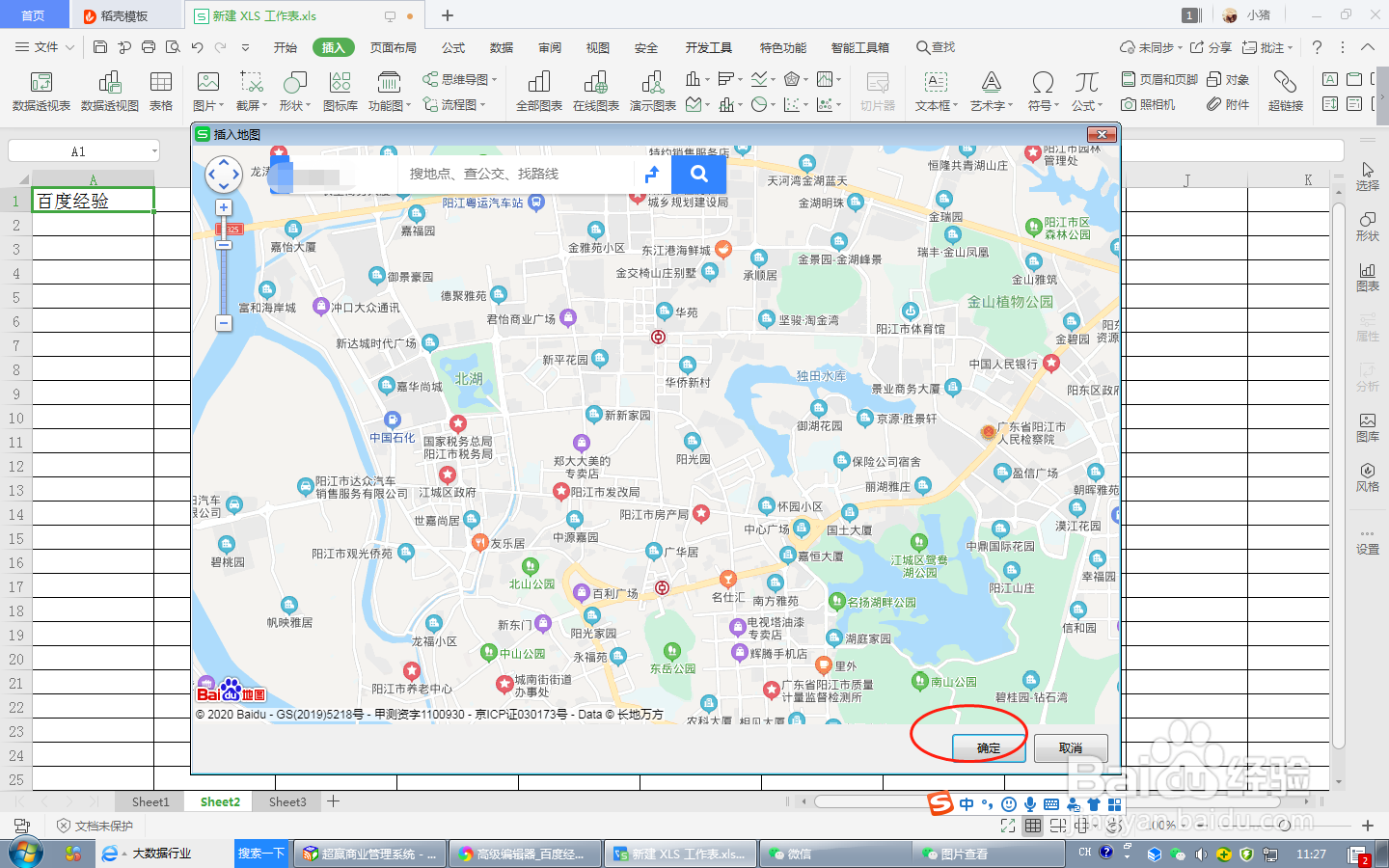Select cell A1 containing 百度经验
Image resolution: width=1389 pixels, height=868 pixels.
coord(94,201)
